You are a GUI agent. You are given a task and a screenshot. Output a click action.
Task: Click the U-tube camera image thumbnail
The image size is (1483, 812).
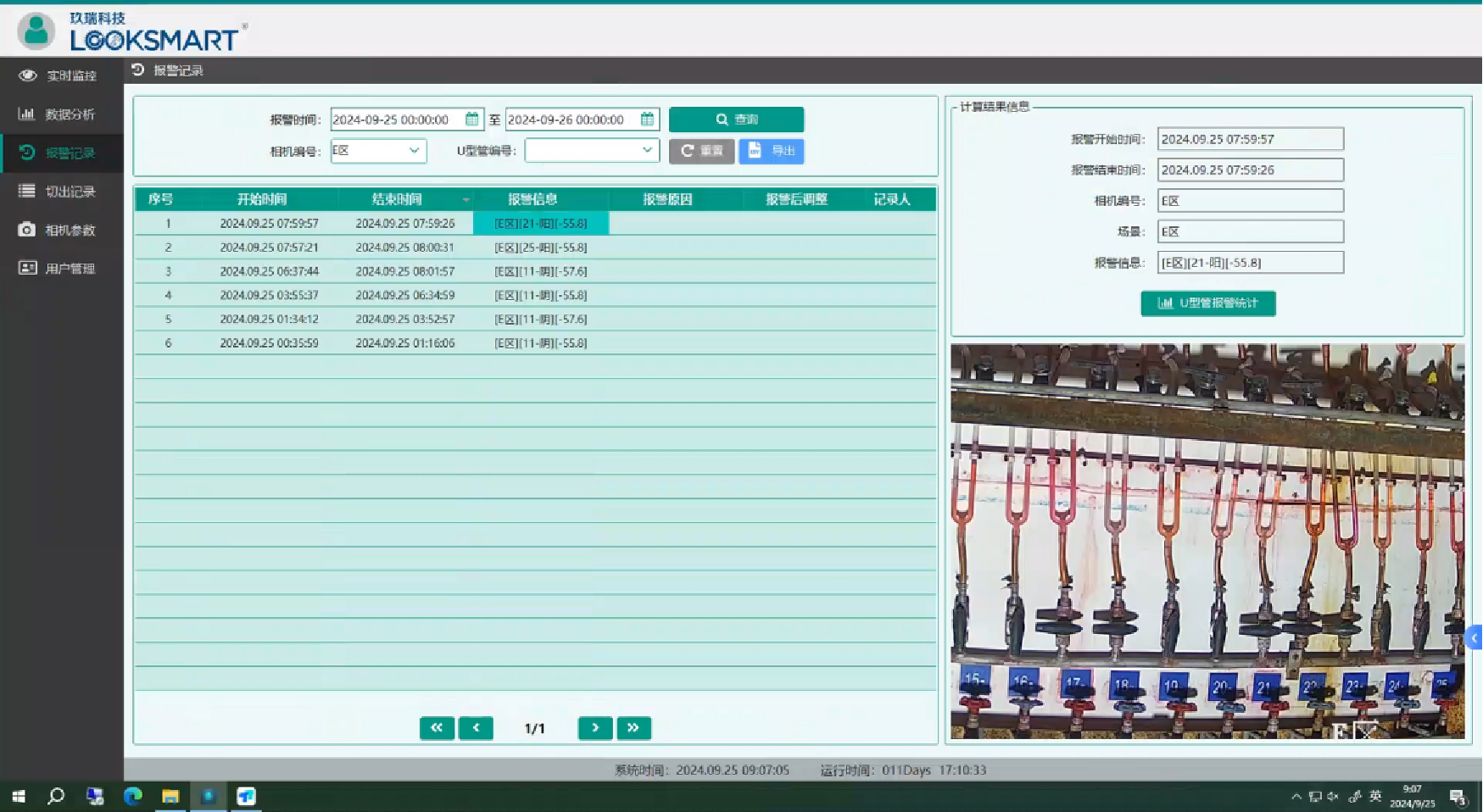pos(1207,541)
